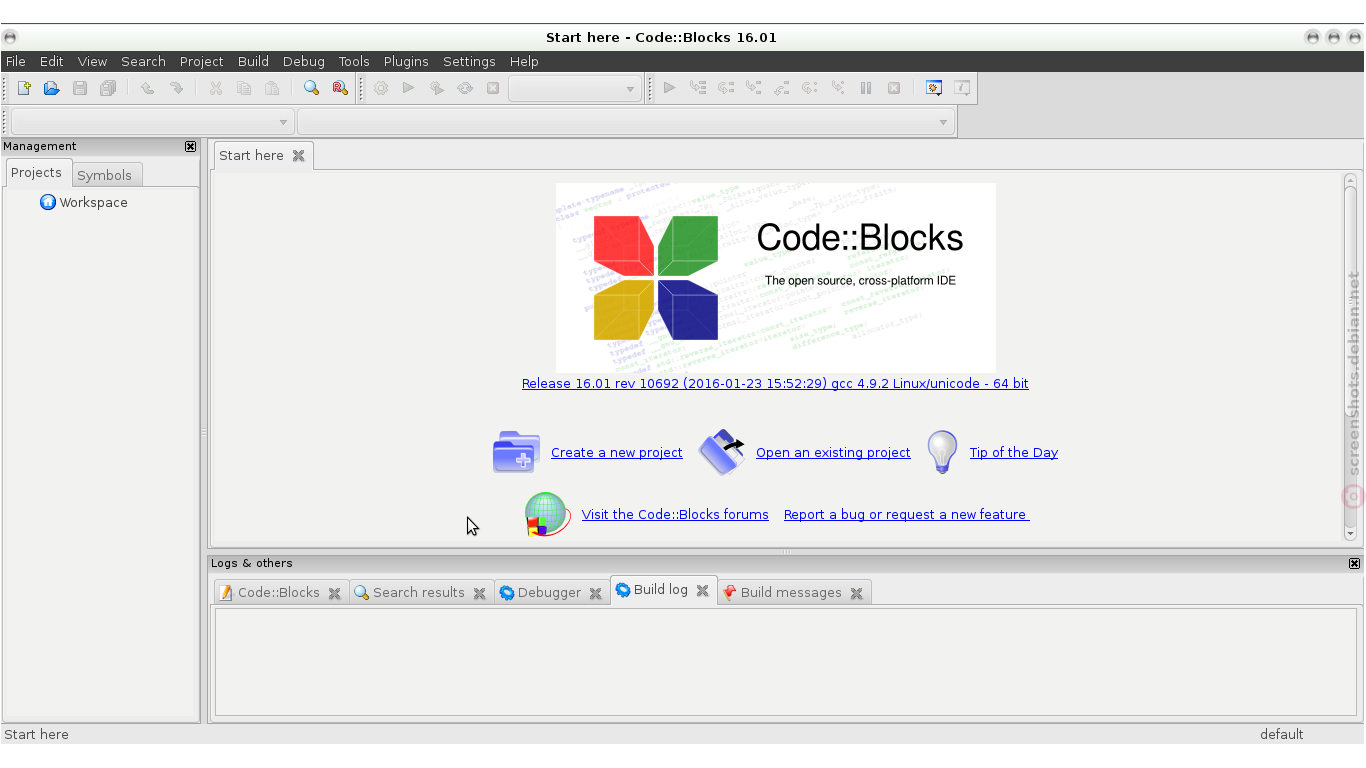Click the New file toolbar icon
The image size is (1366, 768).
pos(24,88)
